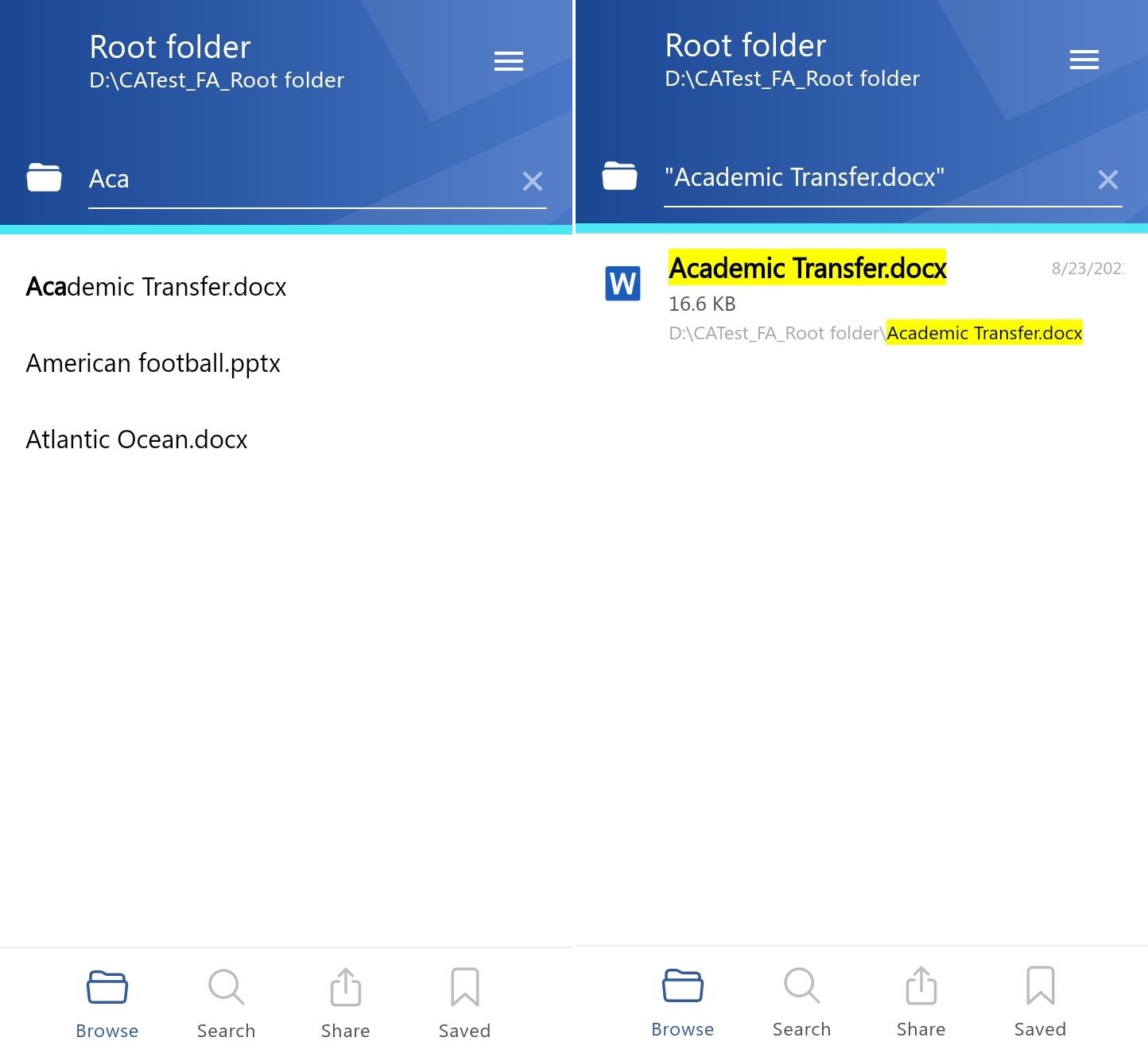Select the American football.pptx suggestion

click(153, 363)
